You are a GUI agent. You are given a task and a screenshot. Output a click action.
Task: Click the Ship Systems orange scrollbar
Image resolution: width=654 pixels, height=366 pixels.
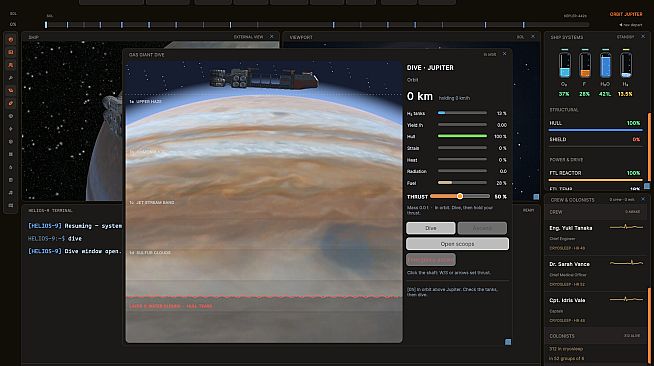pyautogui.click(x=649, y=146)
